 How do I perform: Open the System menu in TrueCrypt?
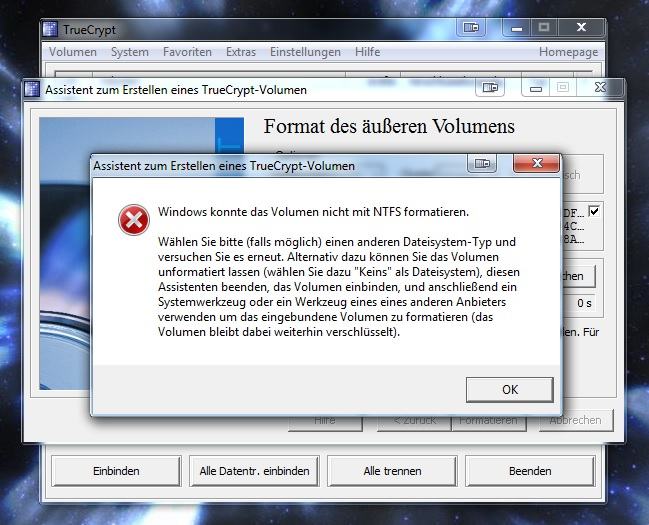pyautogui.click(x=130, y=52)
